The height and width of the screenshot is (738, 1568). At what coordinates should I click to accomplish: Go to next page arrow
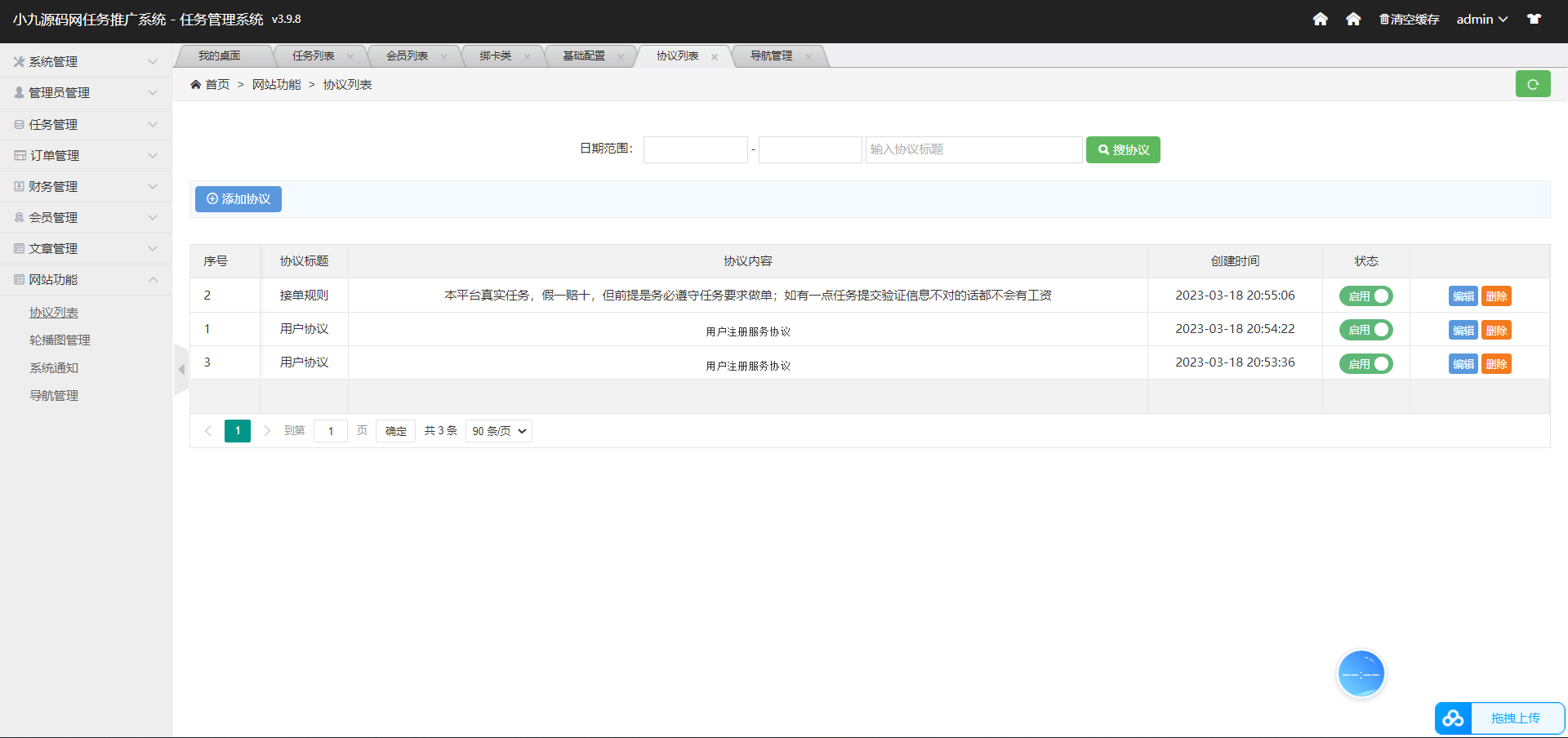[267, 431]
